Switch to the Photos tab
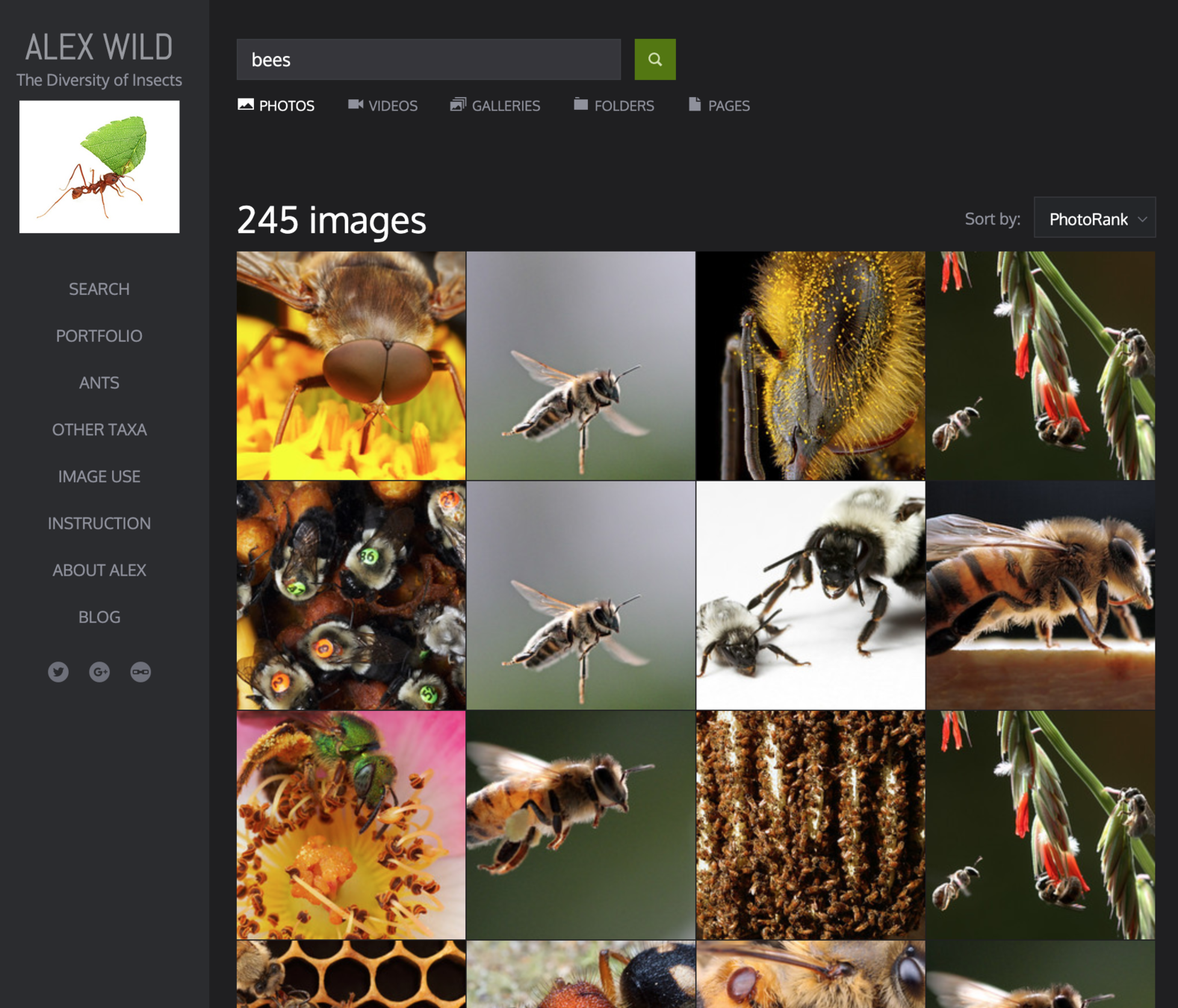The height and width of the screenshot is (1008, 1178). coord(276,105)
